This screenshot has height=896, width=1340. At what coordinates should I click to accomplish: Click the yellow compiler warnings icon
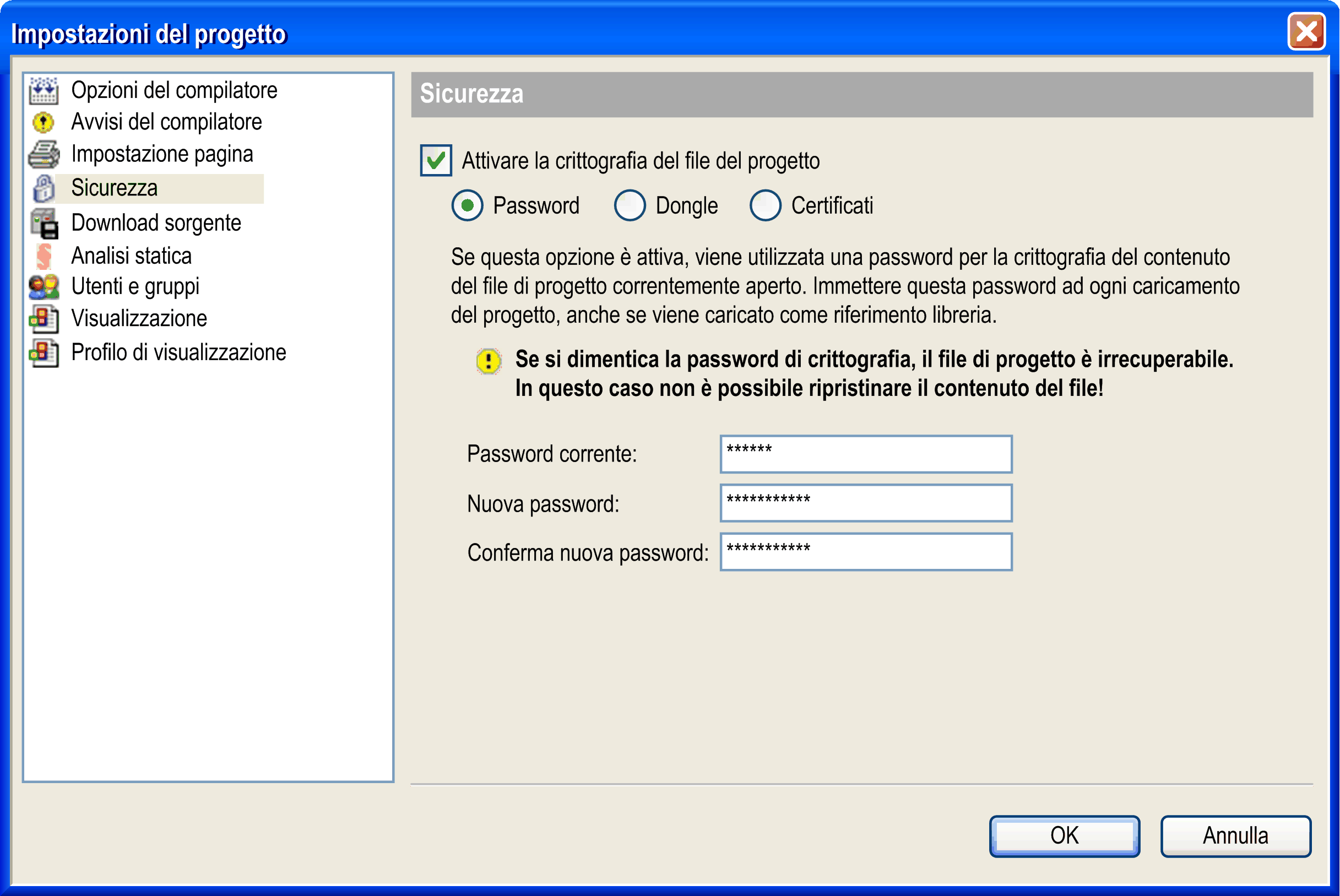[x=44, y=122]
